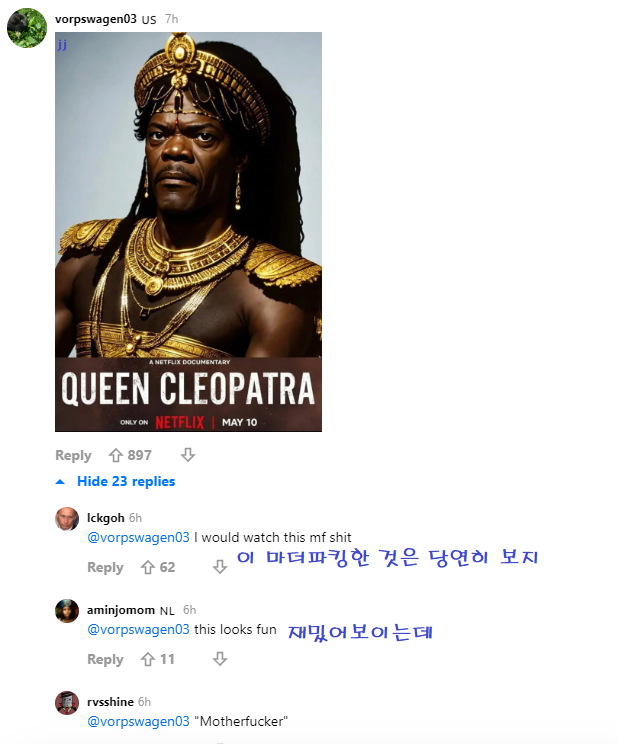Screen dimensions: 618x744
Task: Reply to aminjomom's comment
Action: click(x=105, y=659)
